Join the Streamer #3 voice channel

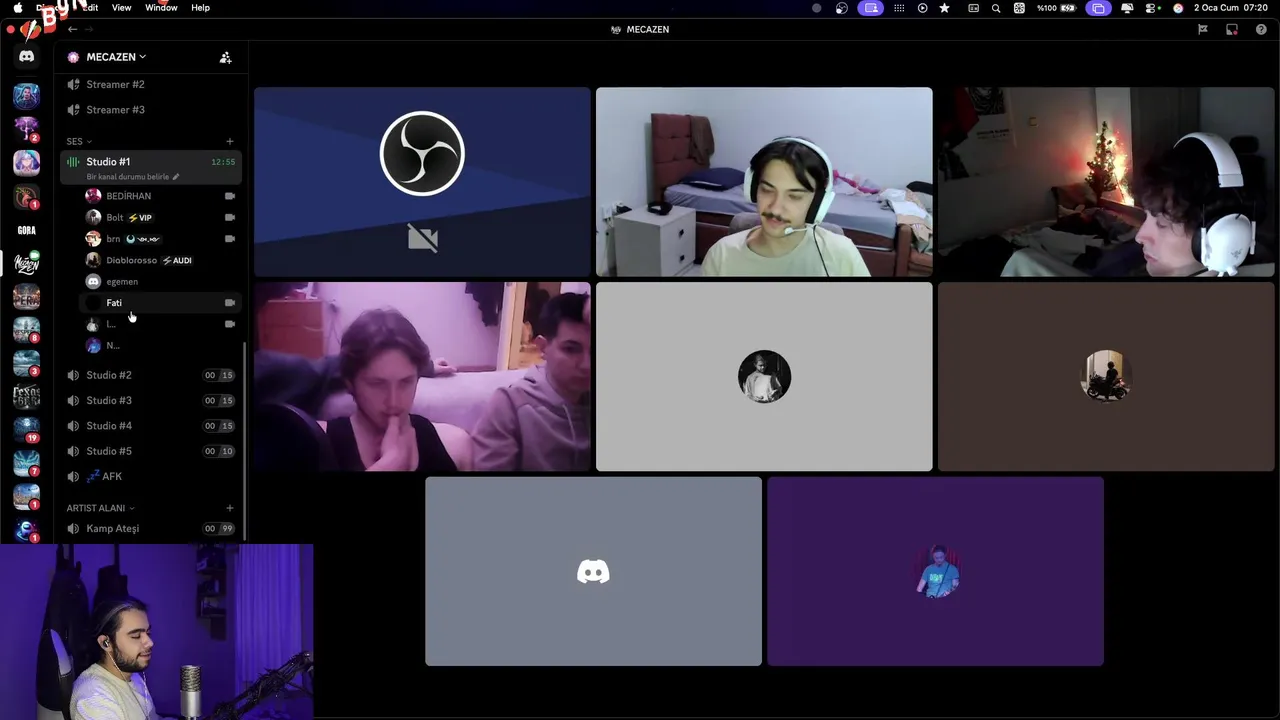pyautogui.click(x=150, y=110)
